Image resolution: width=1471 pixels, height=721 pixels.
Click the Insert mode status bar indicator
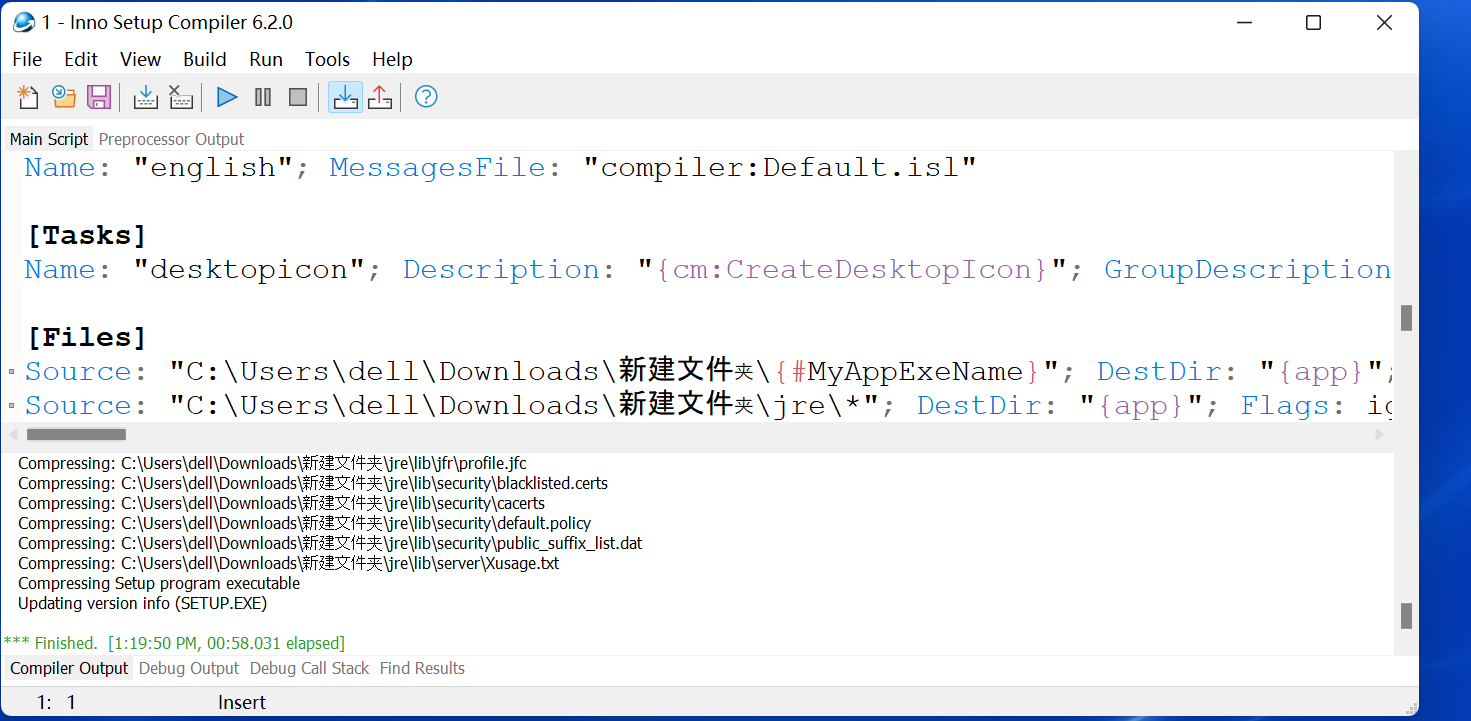pyautogui.click(x=242, y=703)
